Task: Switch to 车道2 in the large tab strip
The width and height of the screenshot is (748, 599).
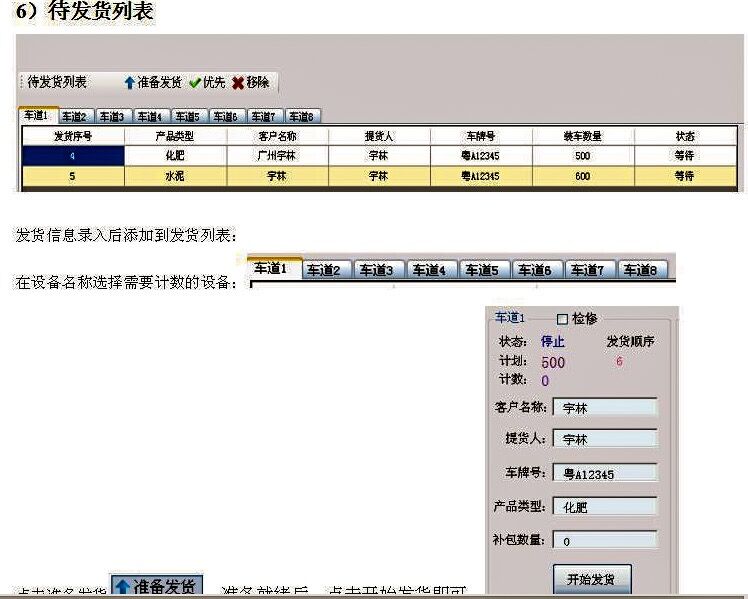Action: point(324,270)
